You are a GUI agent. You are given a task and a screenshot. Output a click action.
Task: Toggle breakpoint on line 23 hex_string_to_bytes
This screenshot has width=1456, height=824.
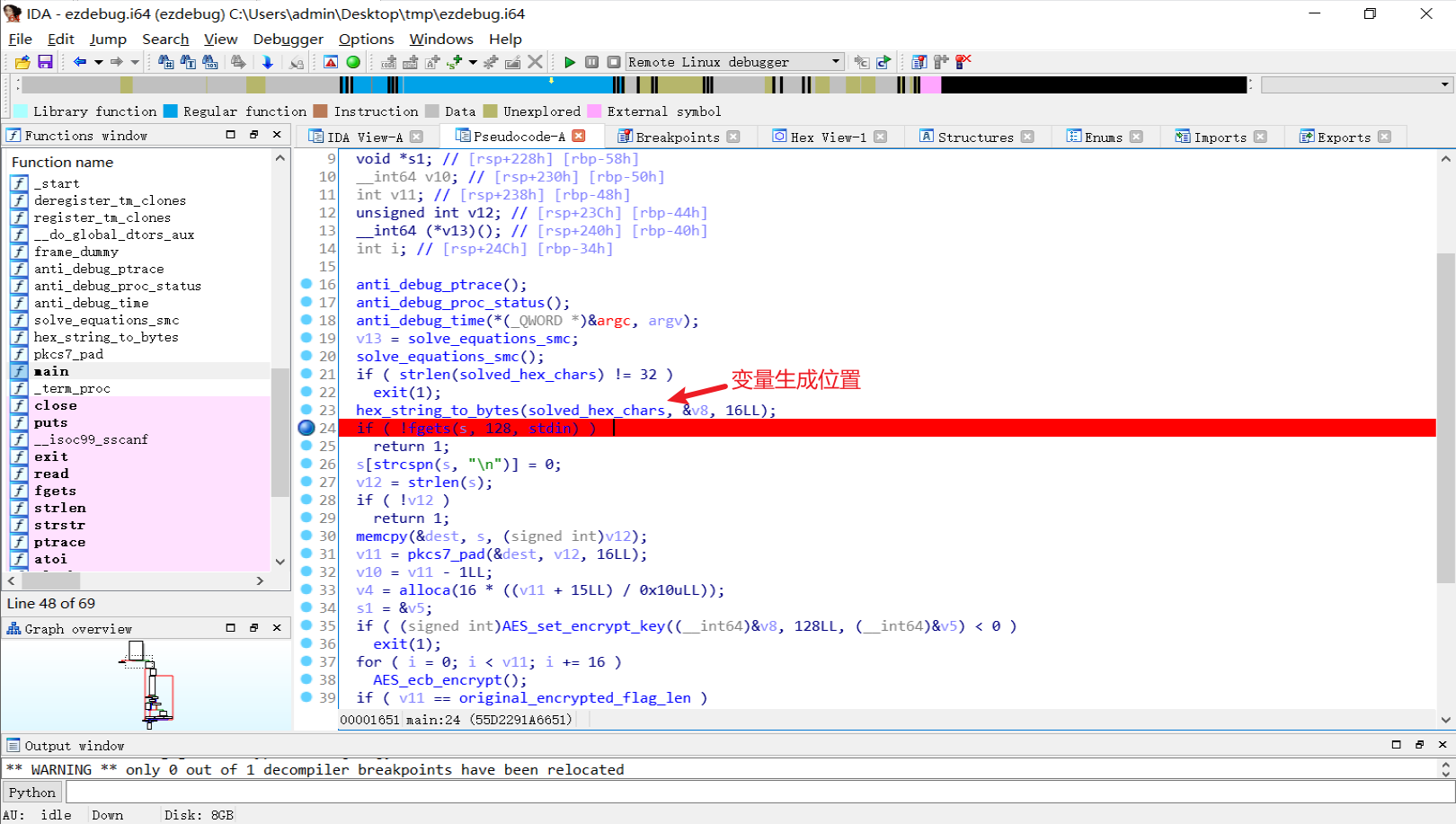tap(306, 410)
